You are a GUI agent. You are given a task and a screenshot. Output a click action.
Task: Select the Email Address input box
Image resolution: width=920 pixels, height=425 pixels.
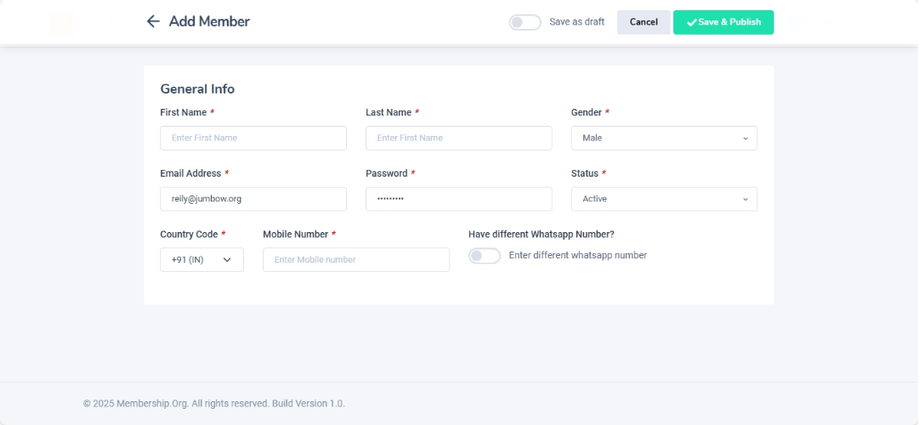253,199
